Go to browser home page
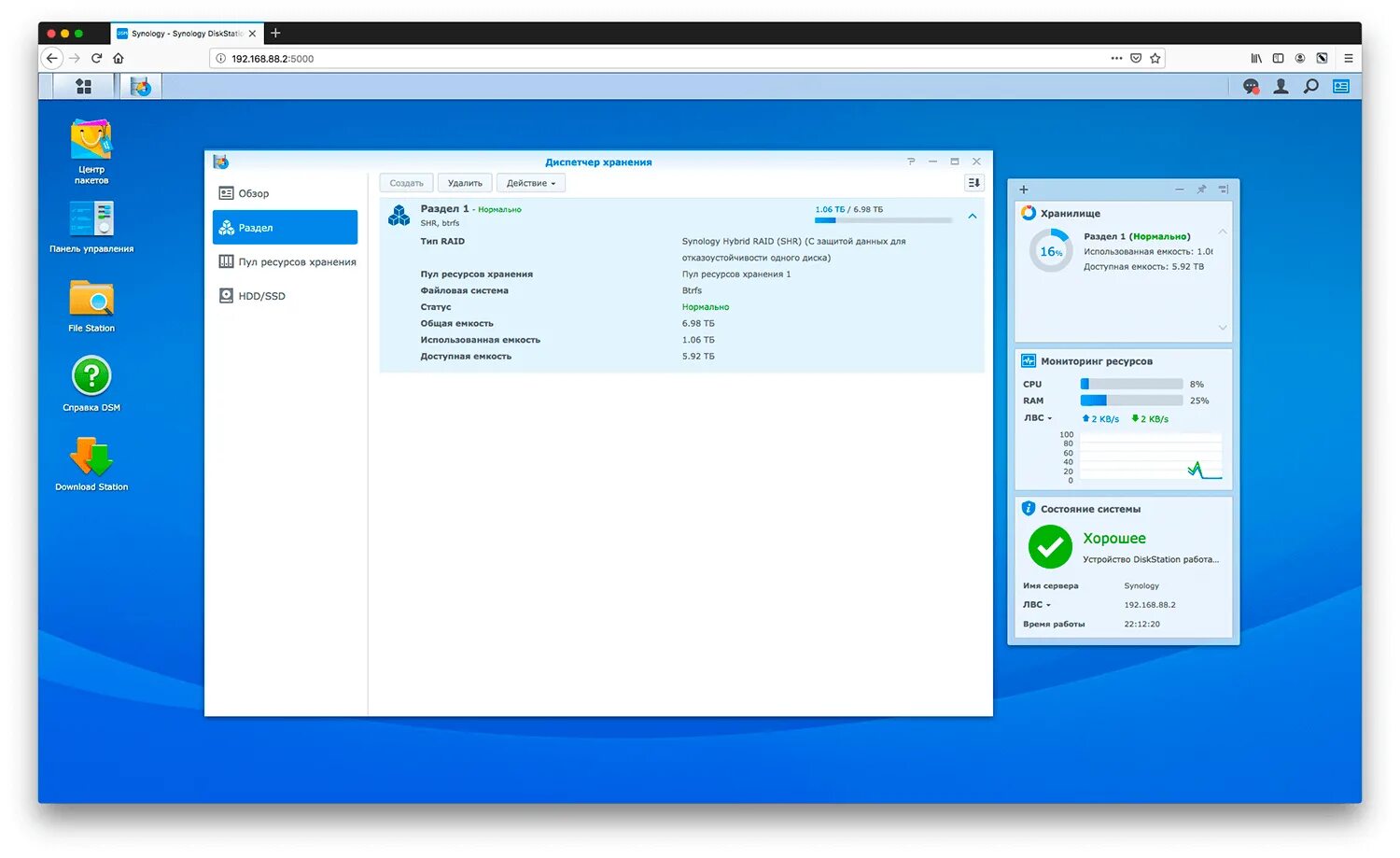Screen dimensions: 1400x858 (x=119, y=58)
